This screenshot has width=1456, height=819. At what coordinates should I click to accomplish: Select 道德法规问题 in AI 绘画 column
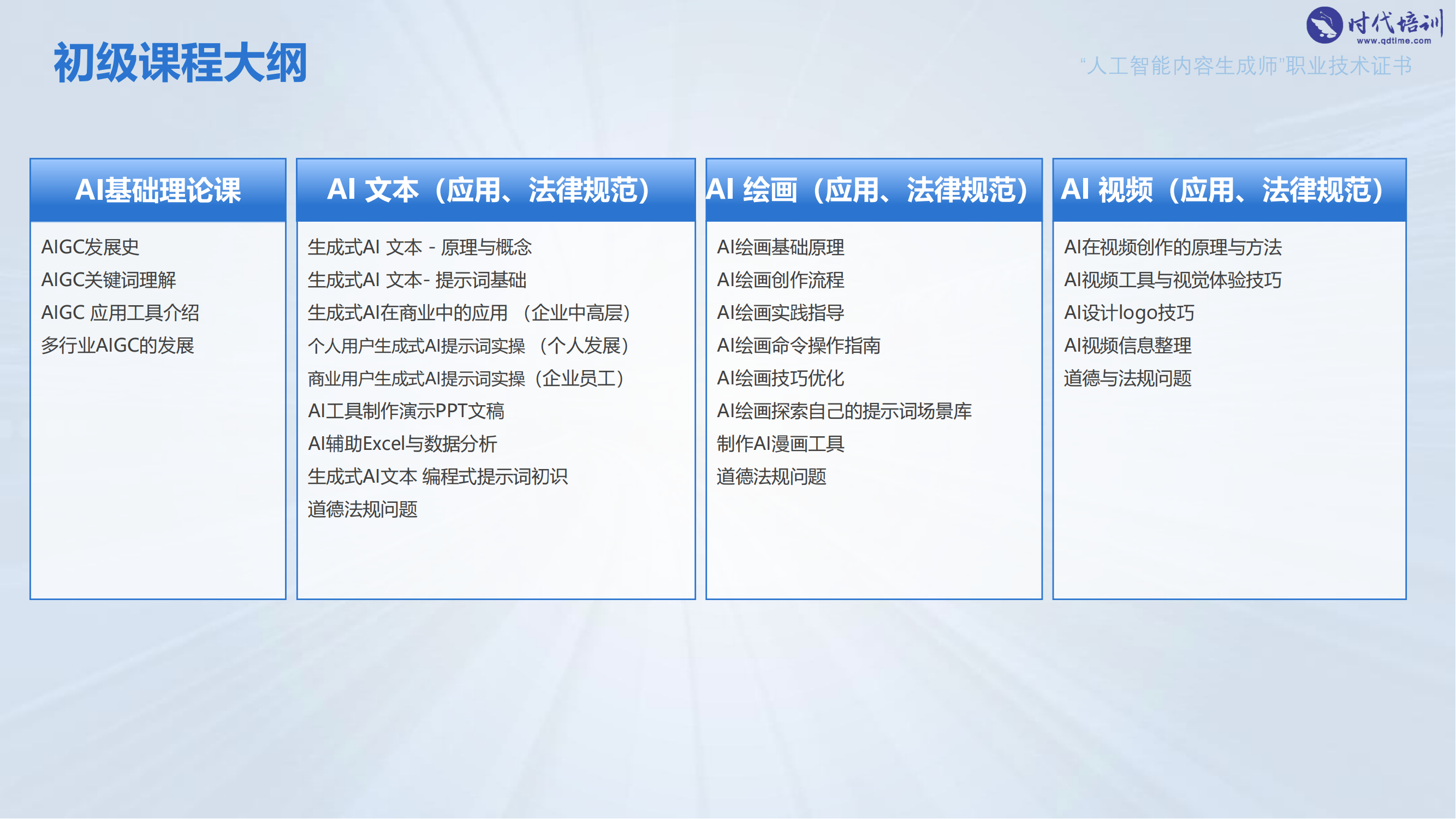pyautogui.click(x=771, y=477)
